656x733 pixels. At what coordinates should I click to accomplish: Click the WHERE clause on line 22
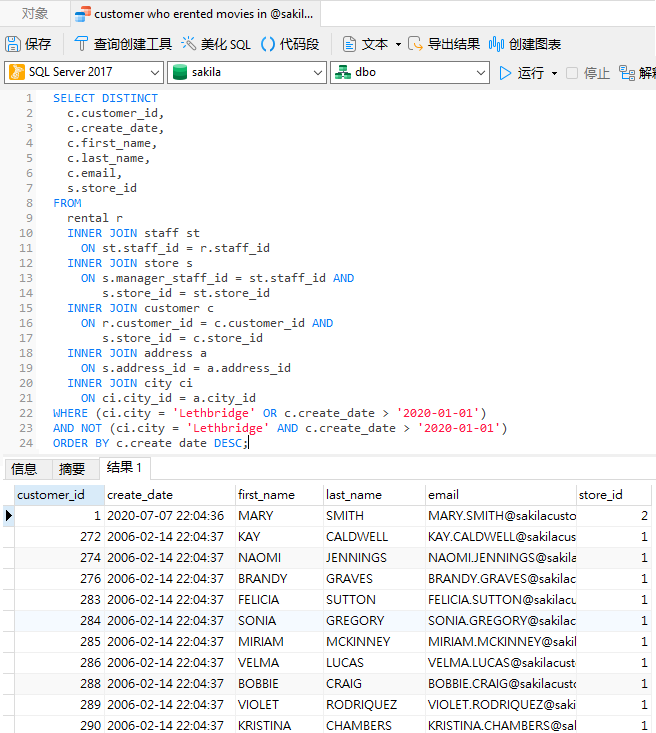[270, 413]
